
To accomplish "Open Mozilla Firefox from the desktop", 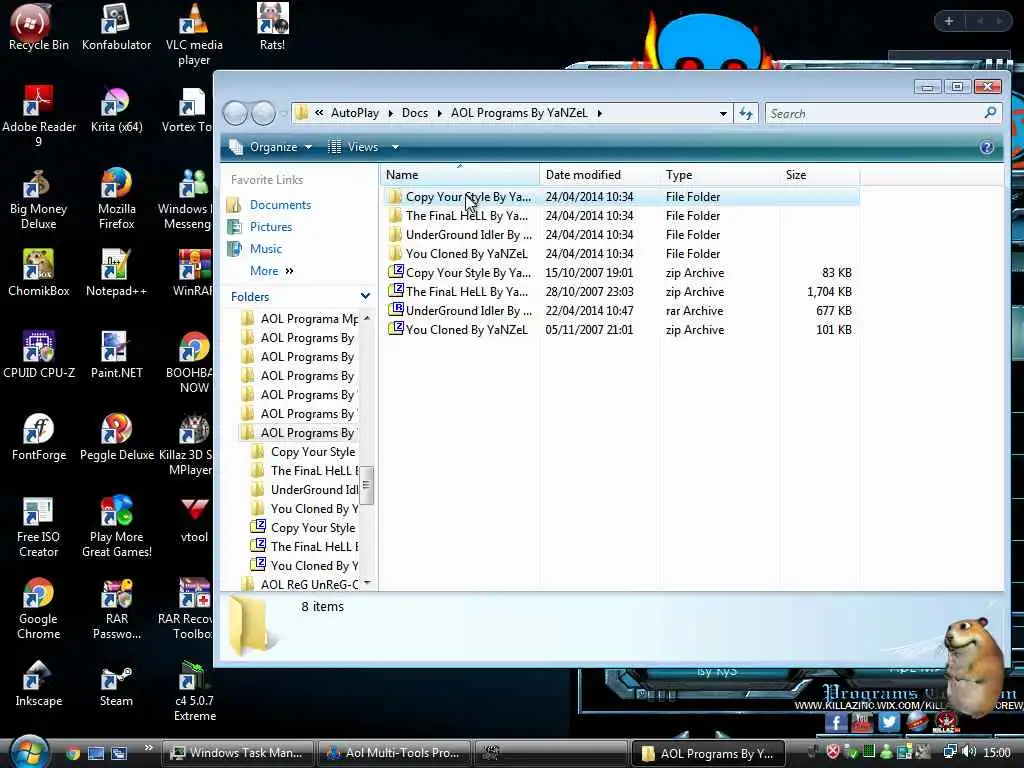I will pos(116,198).
